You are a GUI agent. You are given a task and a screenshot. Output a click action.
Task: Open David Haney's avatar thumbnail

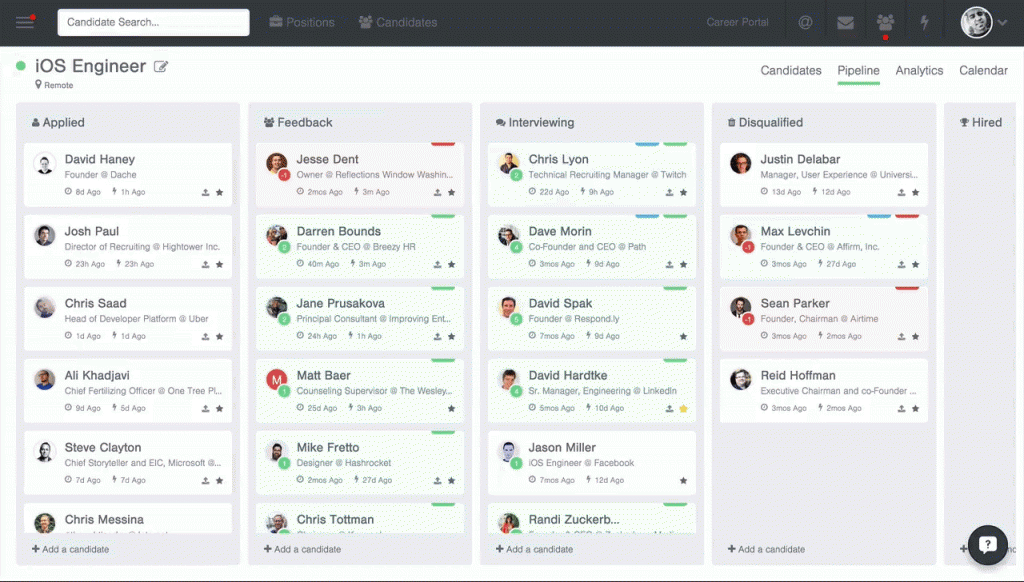click(44, 164)
